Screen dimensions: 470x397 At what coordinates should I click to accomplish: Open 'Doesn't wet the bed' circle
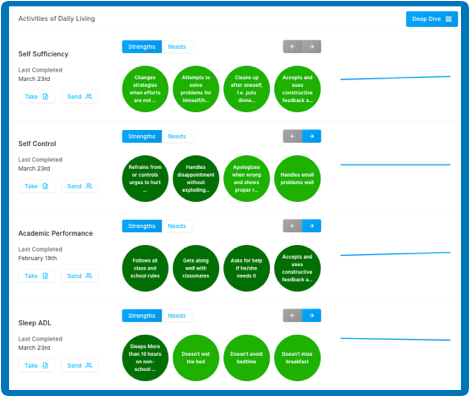point(196,358)
